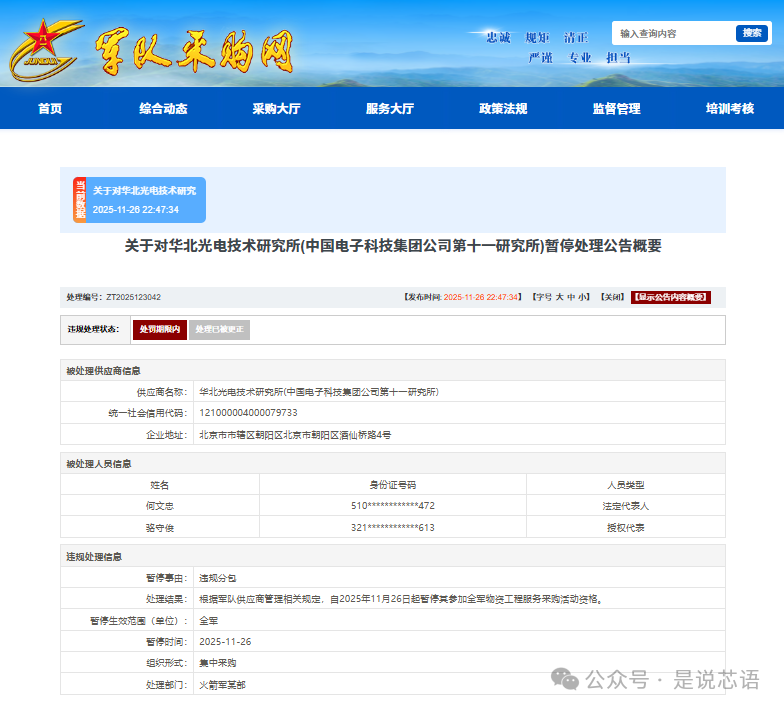Select the 处罚期限内 status tab

160,329
